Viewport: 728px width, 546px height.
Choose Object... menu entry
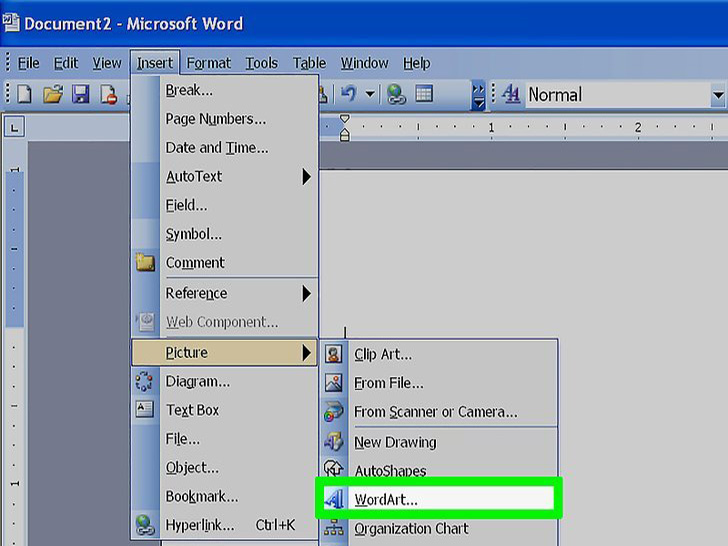coord(225,468)
